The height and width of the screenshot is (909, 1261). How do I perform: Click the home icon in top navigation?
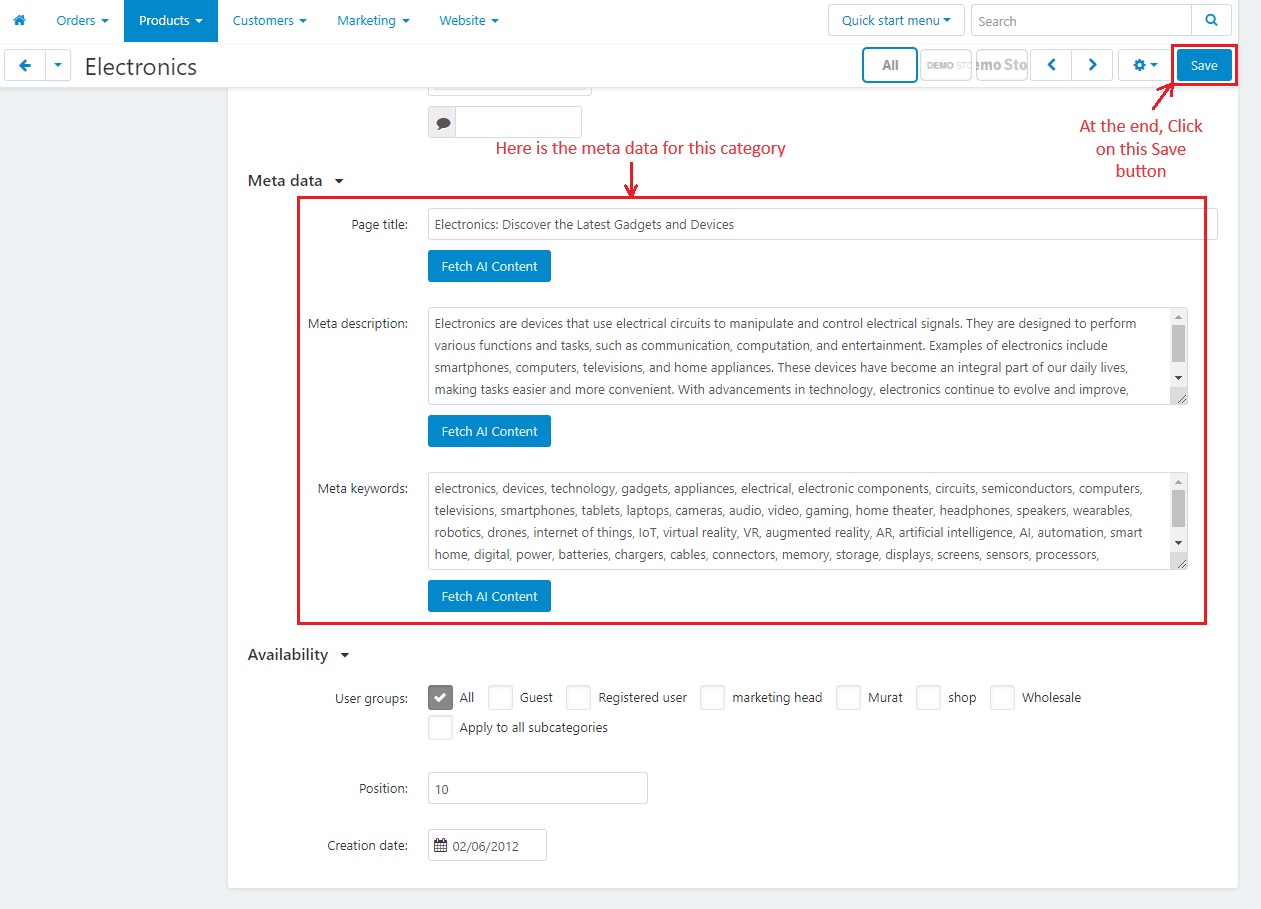pyautogui.click(x=18, y=20)
